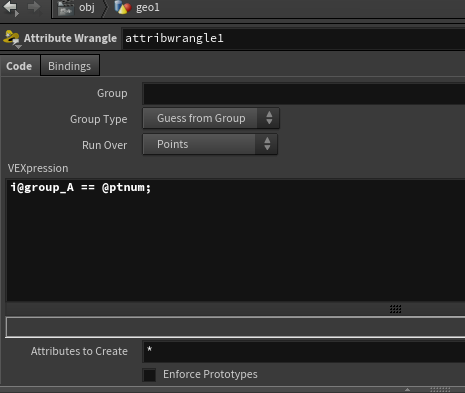Image resolution: width=465 pixels, height=393 pixels.
Task: Edit the Attributes to Create field
Action: coord(304,351)
